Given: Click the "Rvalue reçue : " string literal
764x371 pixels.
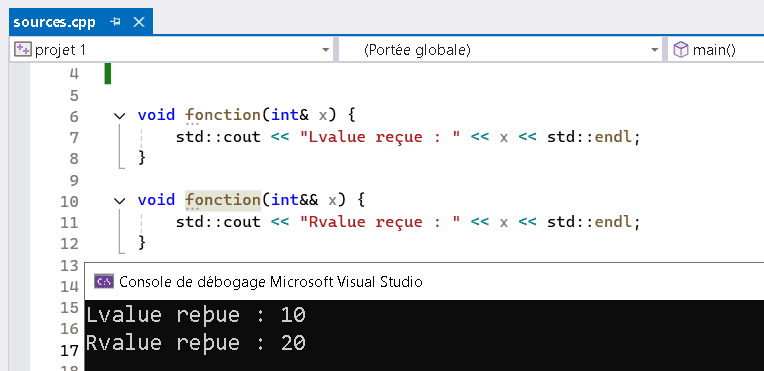Looking at the screenshot, I should tap(380, 222).
